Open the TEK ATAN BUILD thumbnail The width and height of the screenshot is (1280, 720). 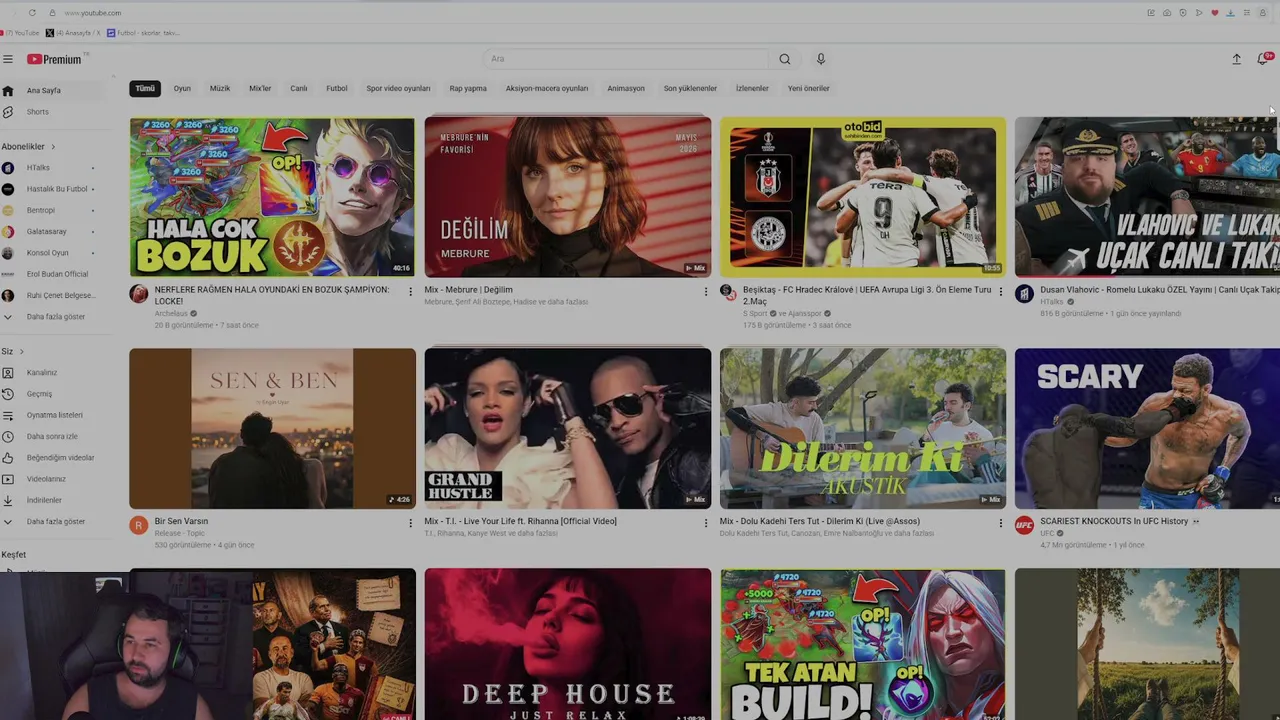point(863,644)
